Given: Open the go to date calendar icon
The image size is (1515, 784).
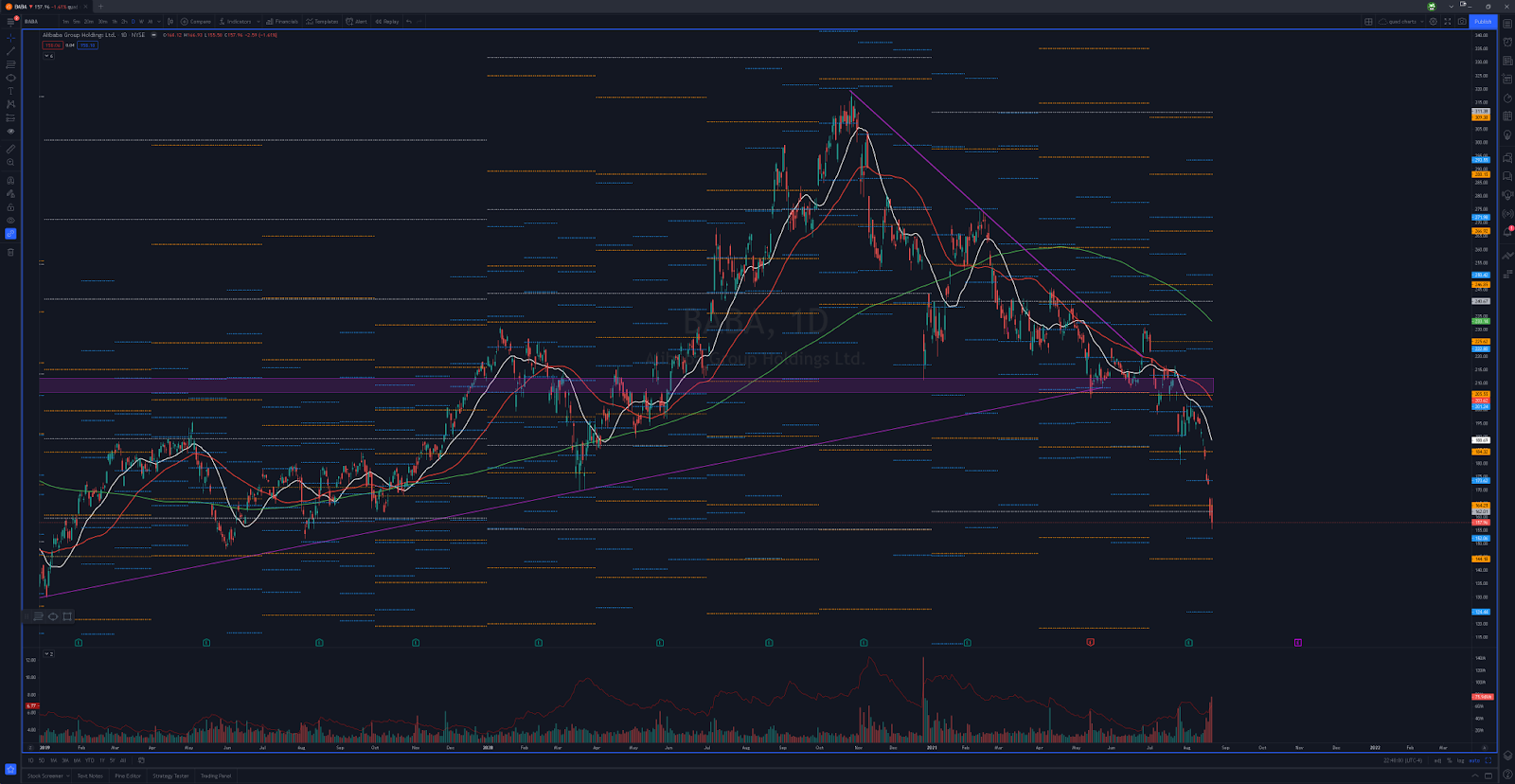Looking at the screenshot, I should coord(141,760).
